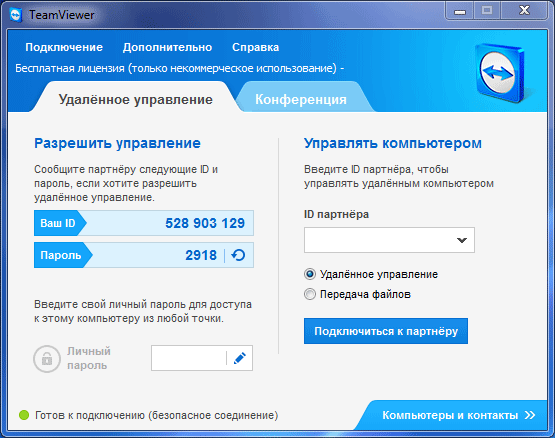Image resolution: width=555 pixels, height=438 pixels.
Task: Click the green connection status indicator
Action: click(24, 415)
